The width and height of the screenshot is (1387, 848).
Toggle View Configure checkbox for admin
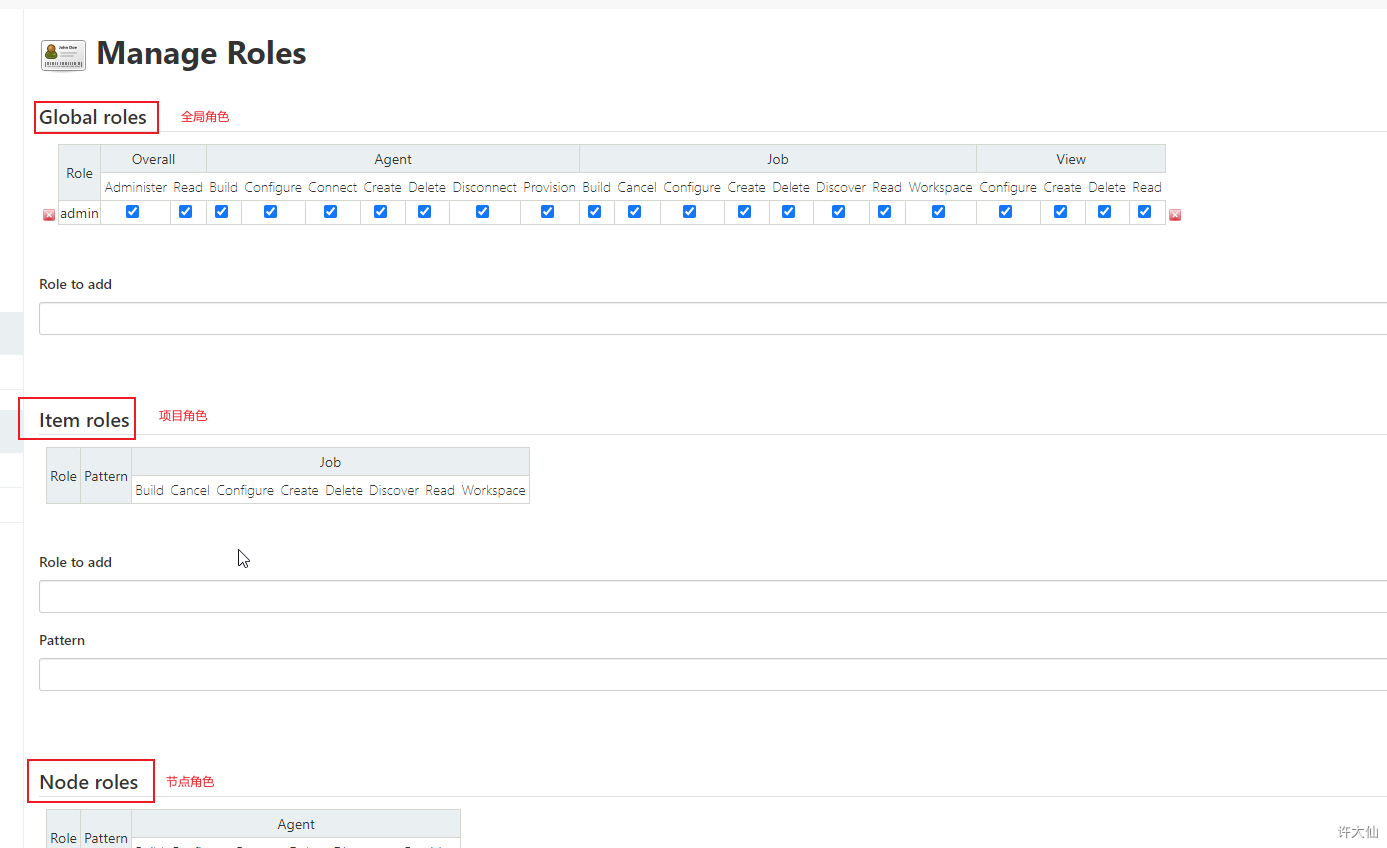[1006, 212]
